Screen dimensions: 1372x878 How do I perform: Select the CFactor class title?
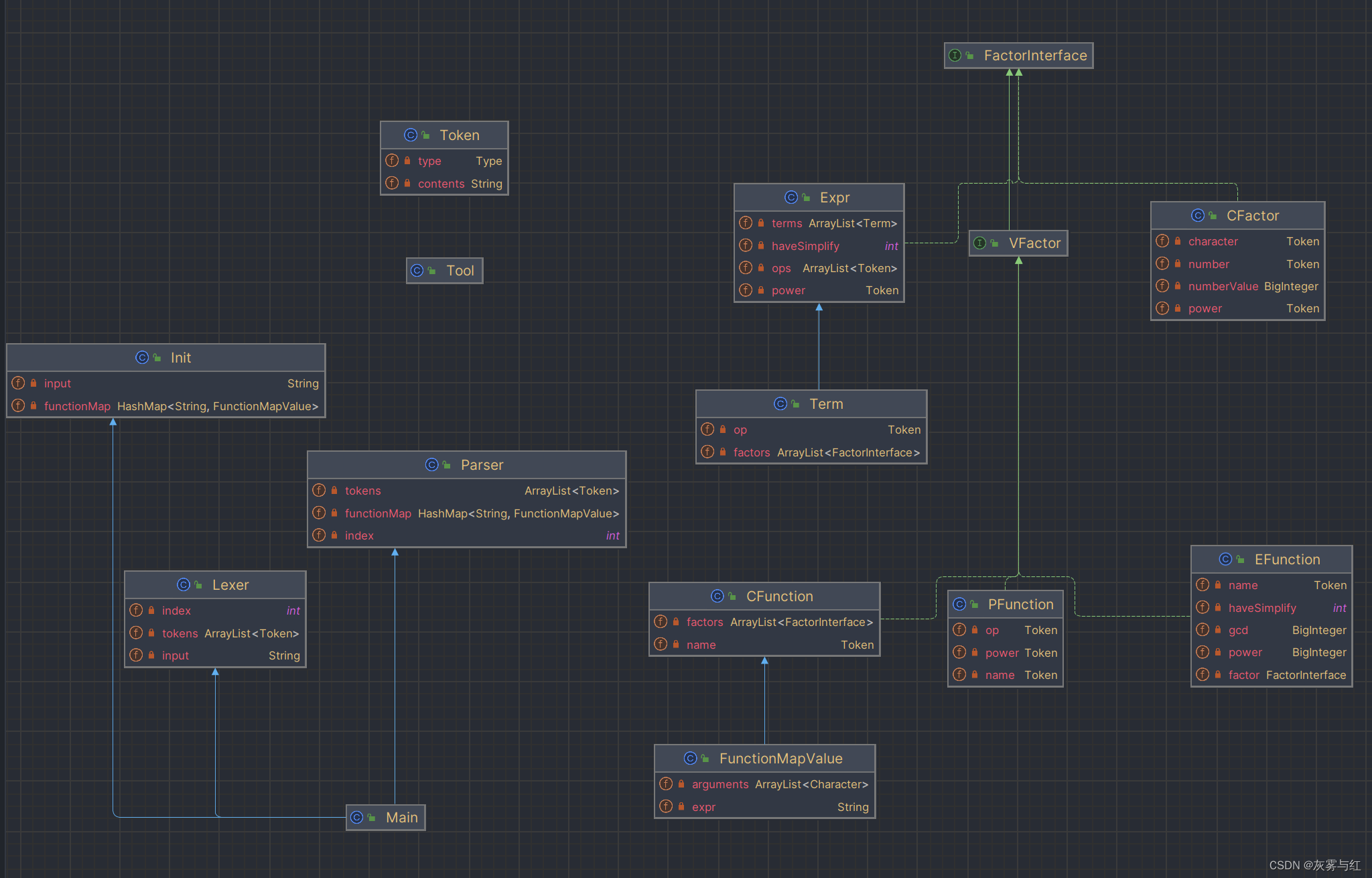click(1253, 216)
